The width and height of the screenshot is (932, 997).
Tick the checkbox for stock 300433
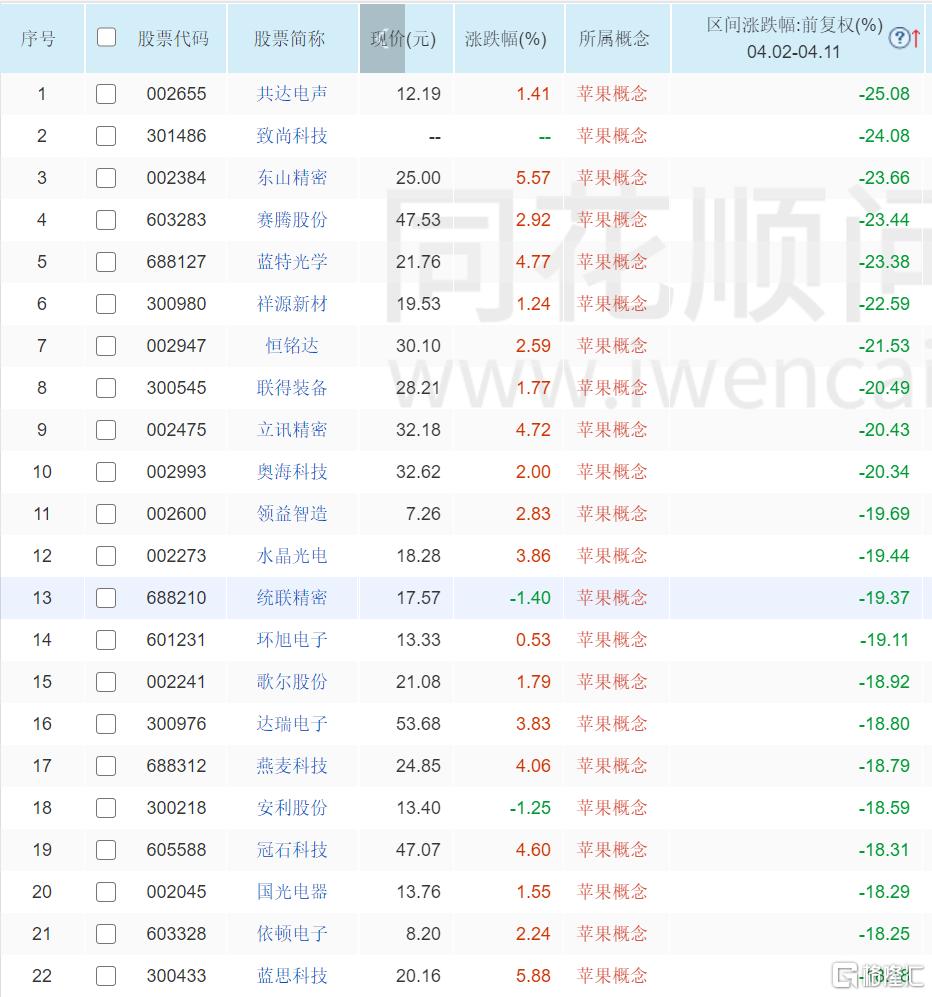[106, 976]
